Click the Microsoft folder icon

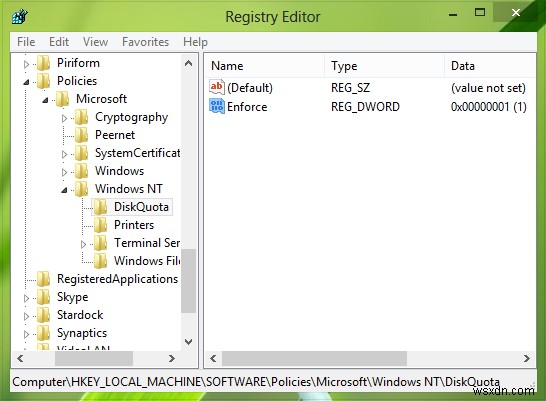click(63, 99)
